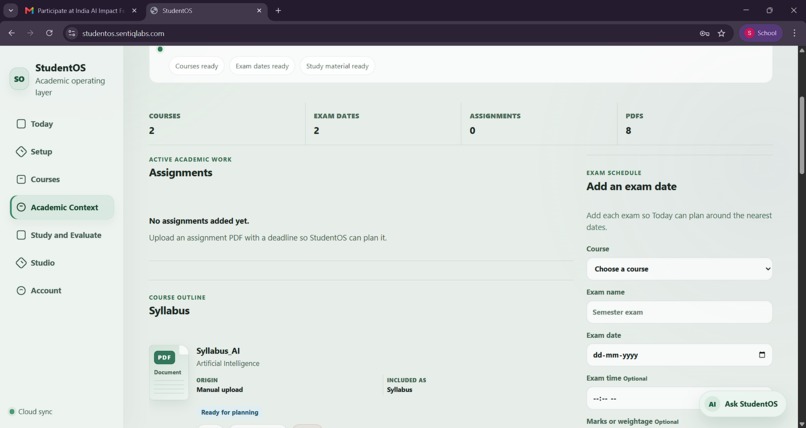806x428 pixels.
Task: Click the Ready for planning badge
Action: (230, 412)
